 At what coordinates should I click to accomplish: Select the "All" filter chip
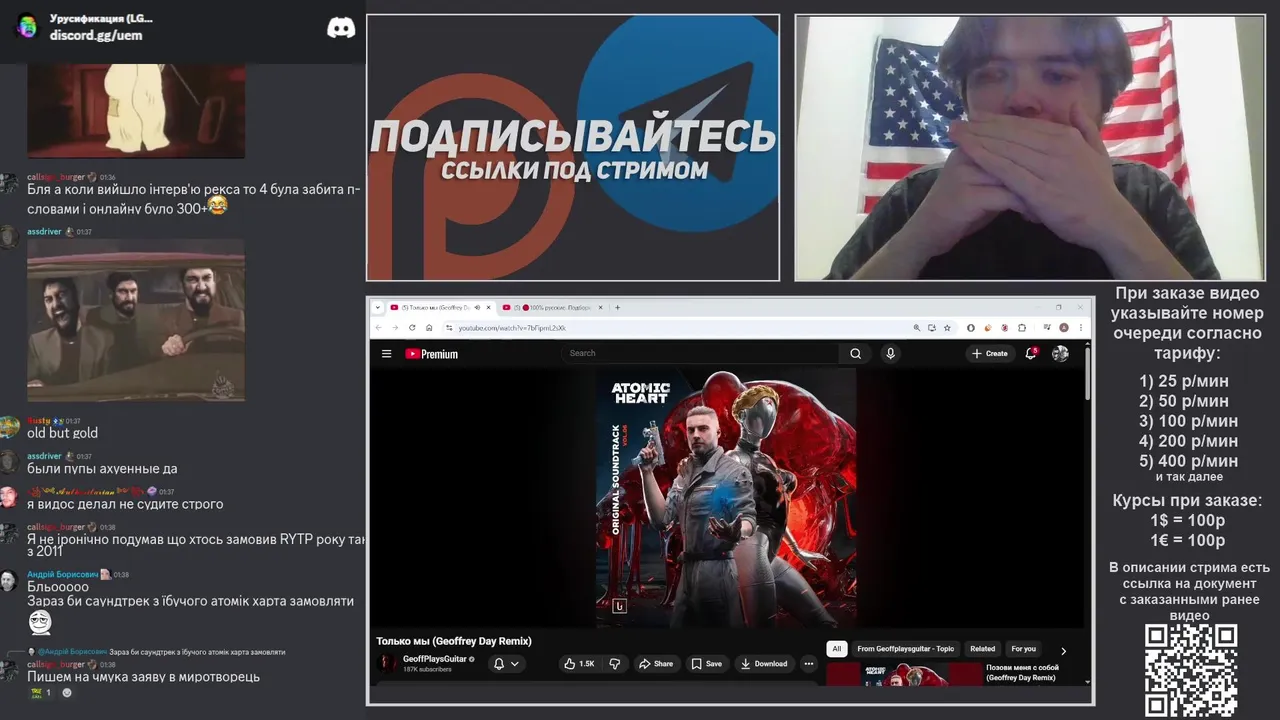[837, 649]
